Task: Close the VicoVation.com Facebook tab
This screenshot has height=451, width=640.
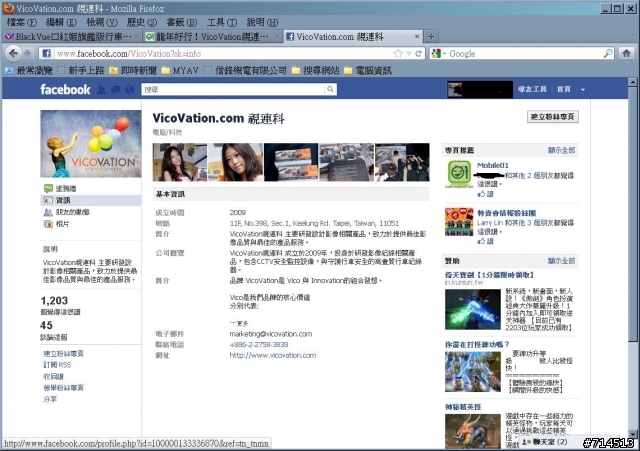Action: 417,37
